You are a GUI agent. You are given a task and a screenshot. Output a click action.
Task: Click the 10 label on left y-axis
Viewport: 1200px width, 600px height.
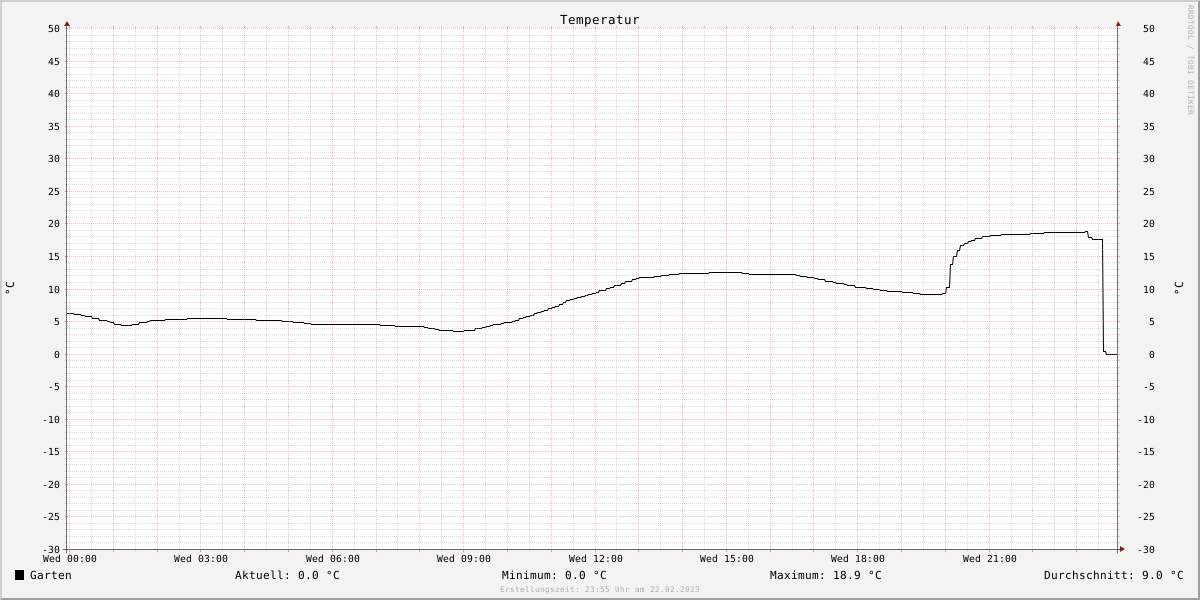[x=54, y=289]
